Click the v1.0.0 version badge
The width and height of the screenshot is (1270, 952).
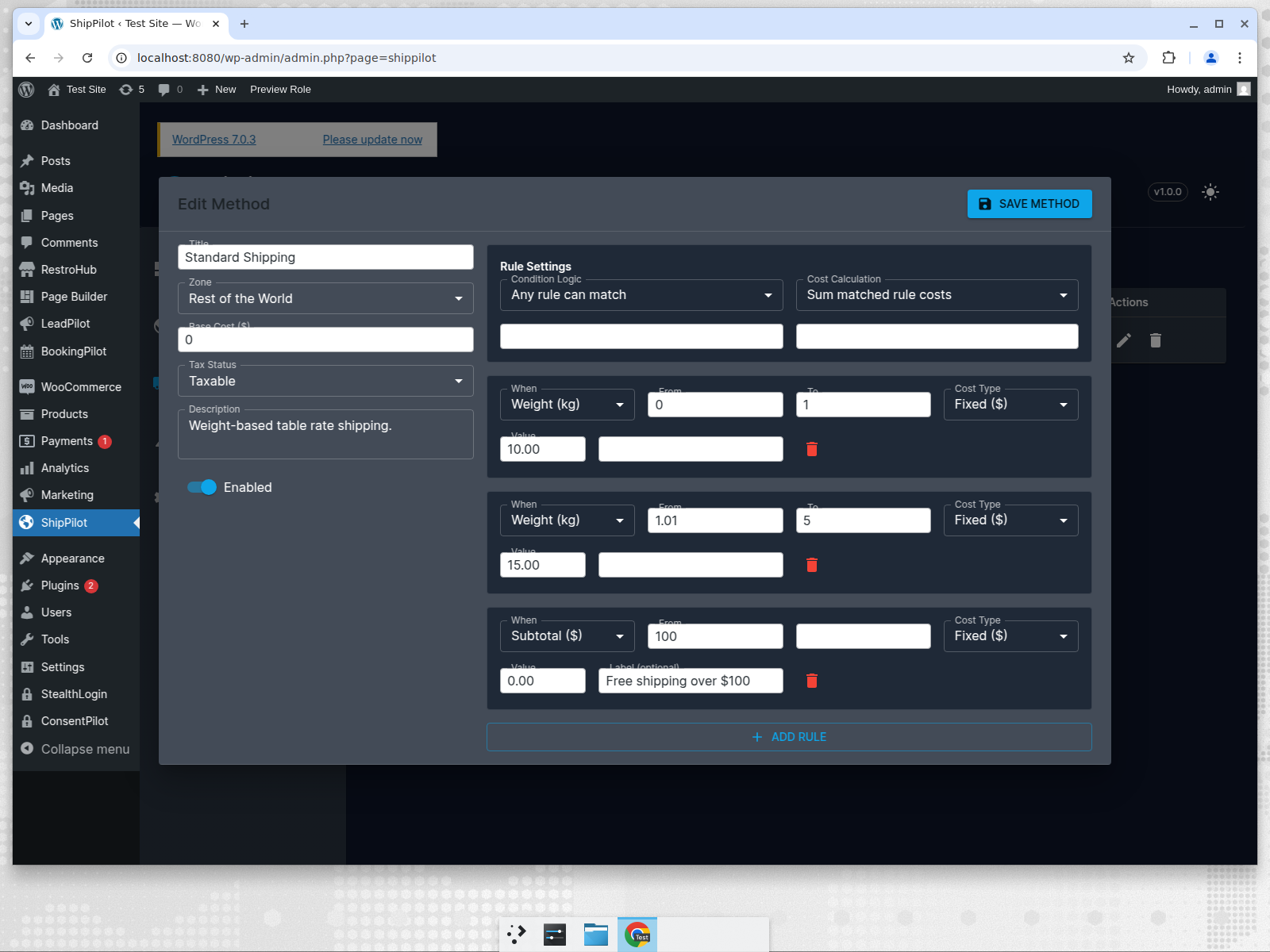point(1168,192)
